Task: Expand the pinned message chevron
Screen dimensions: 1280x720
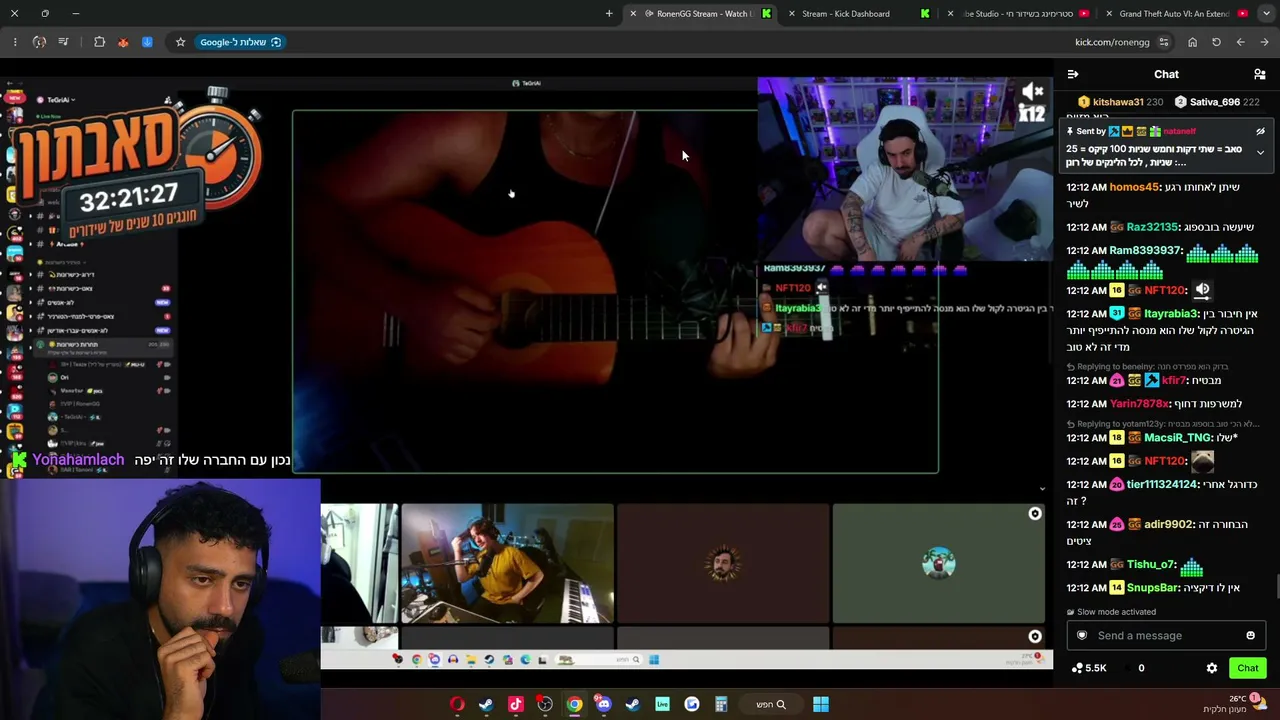Action: (1260, 153)
